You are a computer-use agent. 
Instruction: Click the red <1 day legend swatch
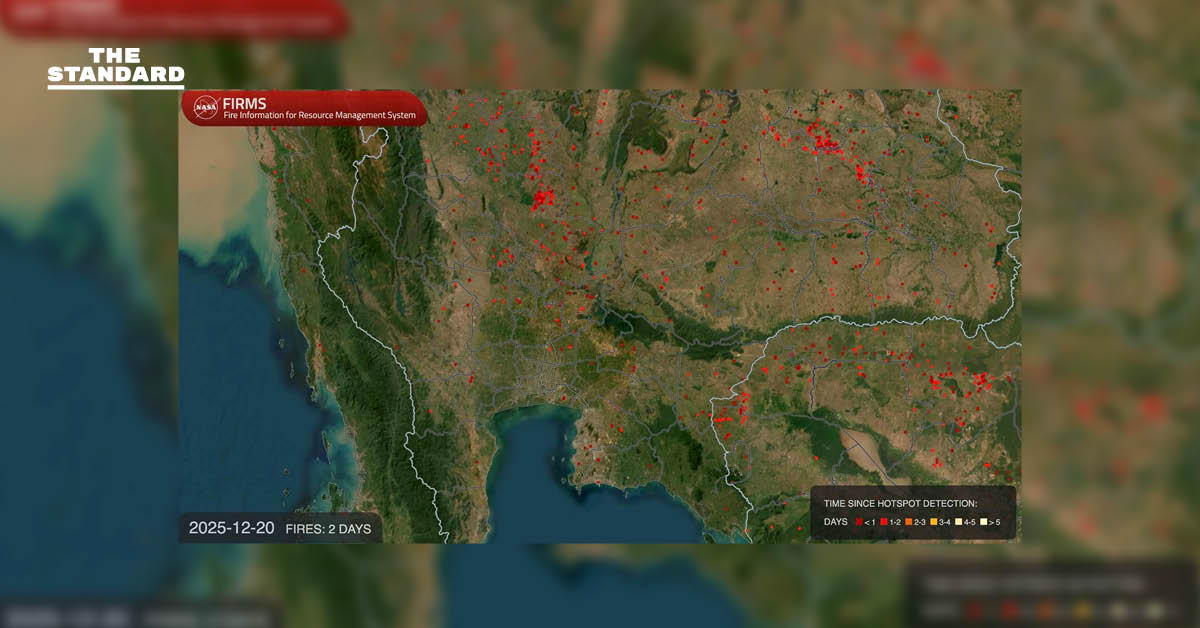tap(859, 521)
